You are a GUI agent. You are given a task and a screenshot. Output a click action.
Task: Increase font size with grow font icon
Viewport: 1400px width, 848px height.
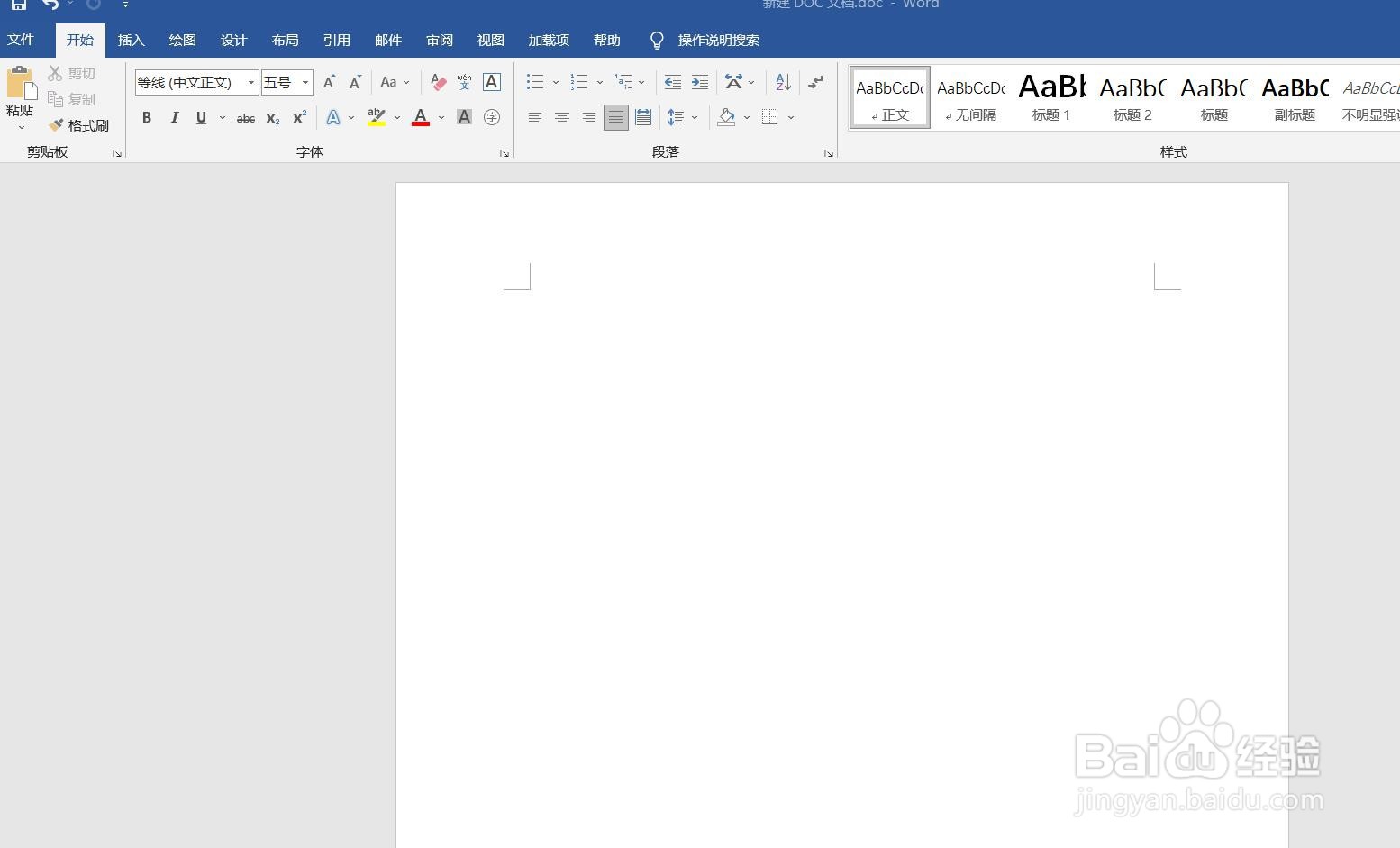click(329, 82)
